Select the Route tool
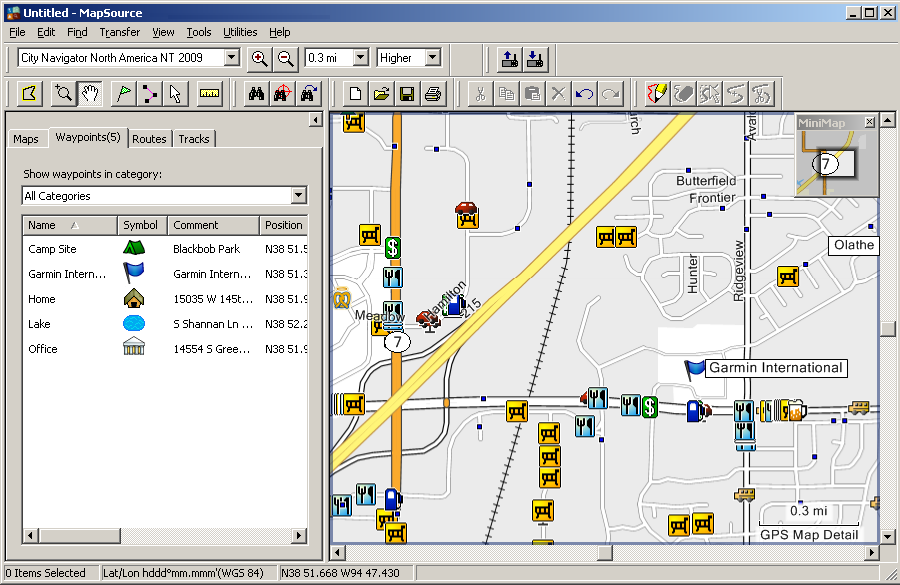This screenshot has width=900, height=585. click(x=149, y=94)
